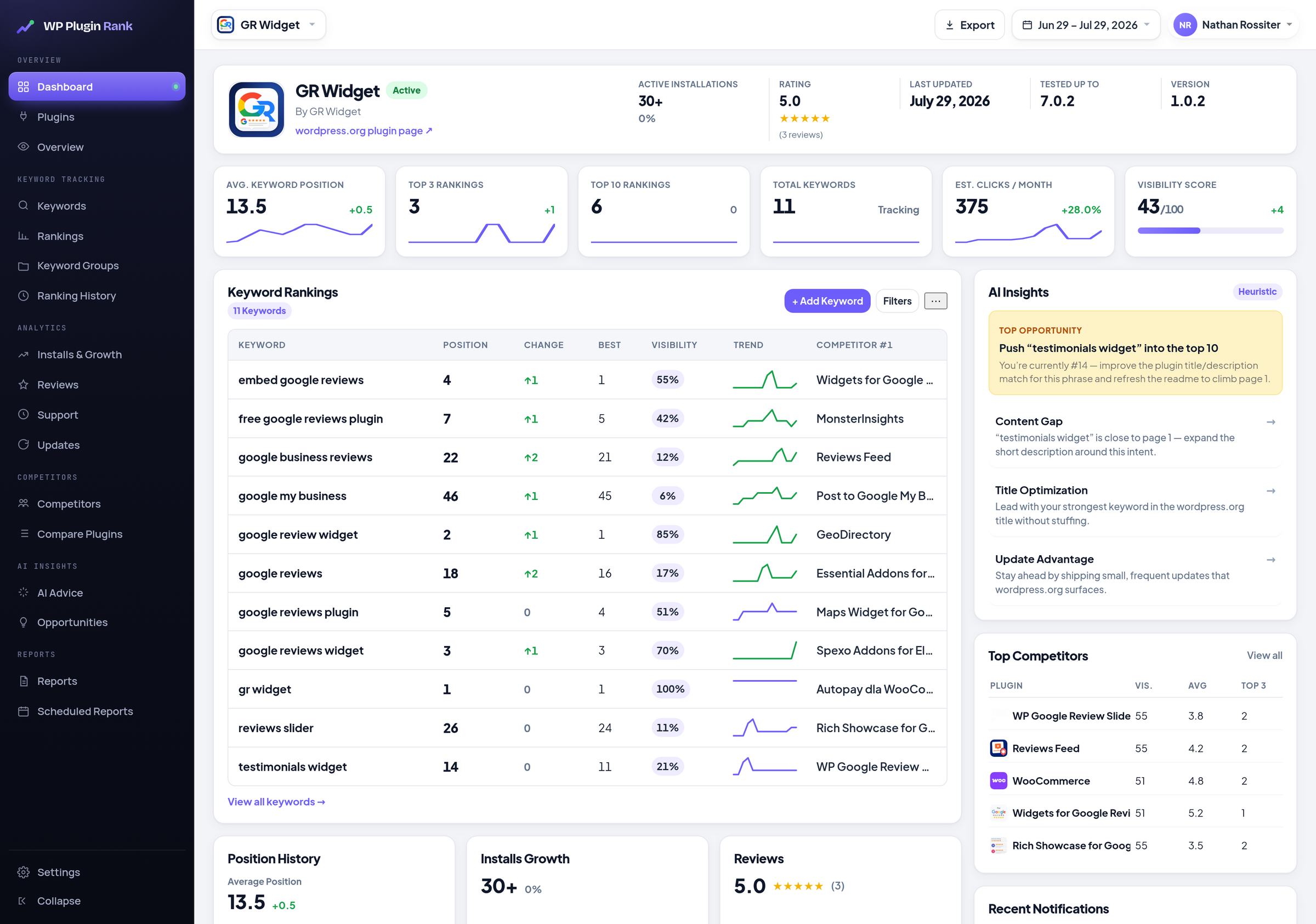The image size is (1316, 924).
Task: Click the Support clock icon
Action: pos(24,414)
